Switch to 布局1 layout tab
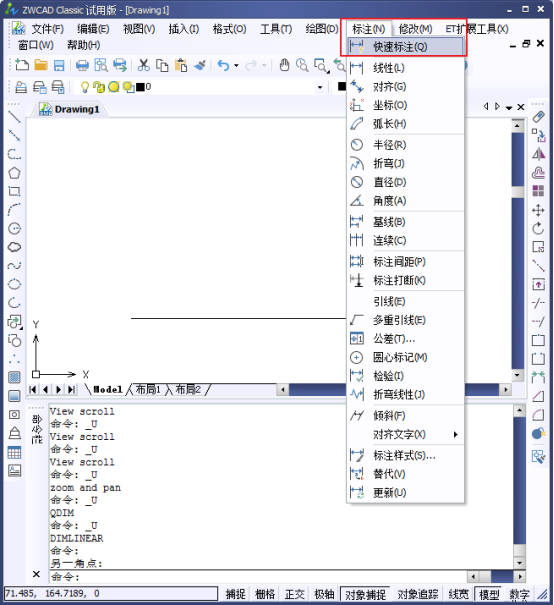 tap(148, 389)
